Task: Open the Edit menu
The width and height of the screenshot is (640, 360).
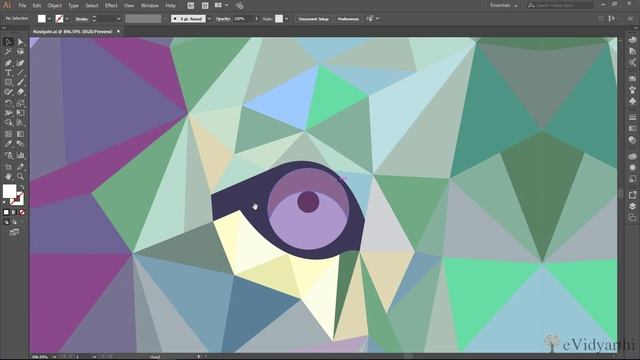Action: coord(37,6)
